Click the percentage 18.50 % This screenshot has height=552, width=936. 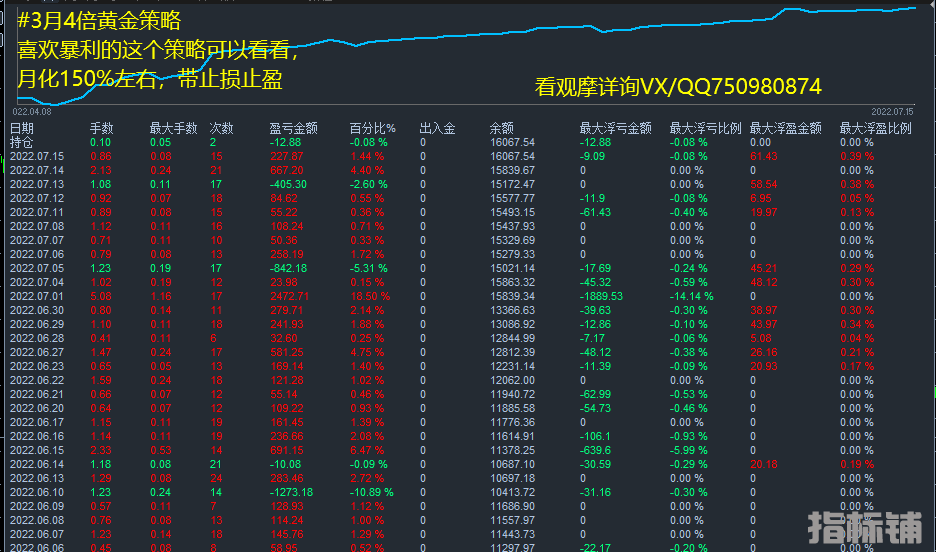[370, 297]
